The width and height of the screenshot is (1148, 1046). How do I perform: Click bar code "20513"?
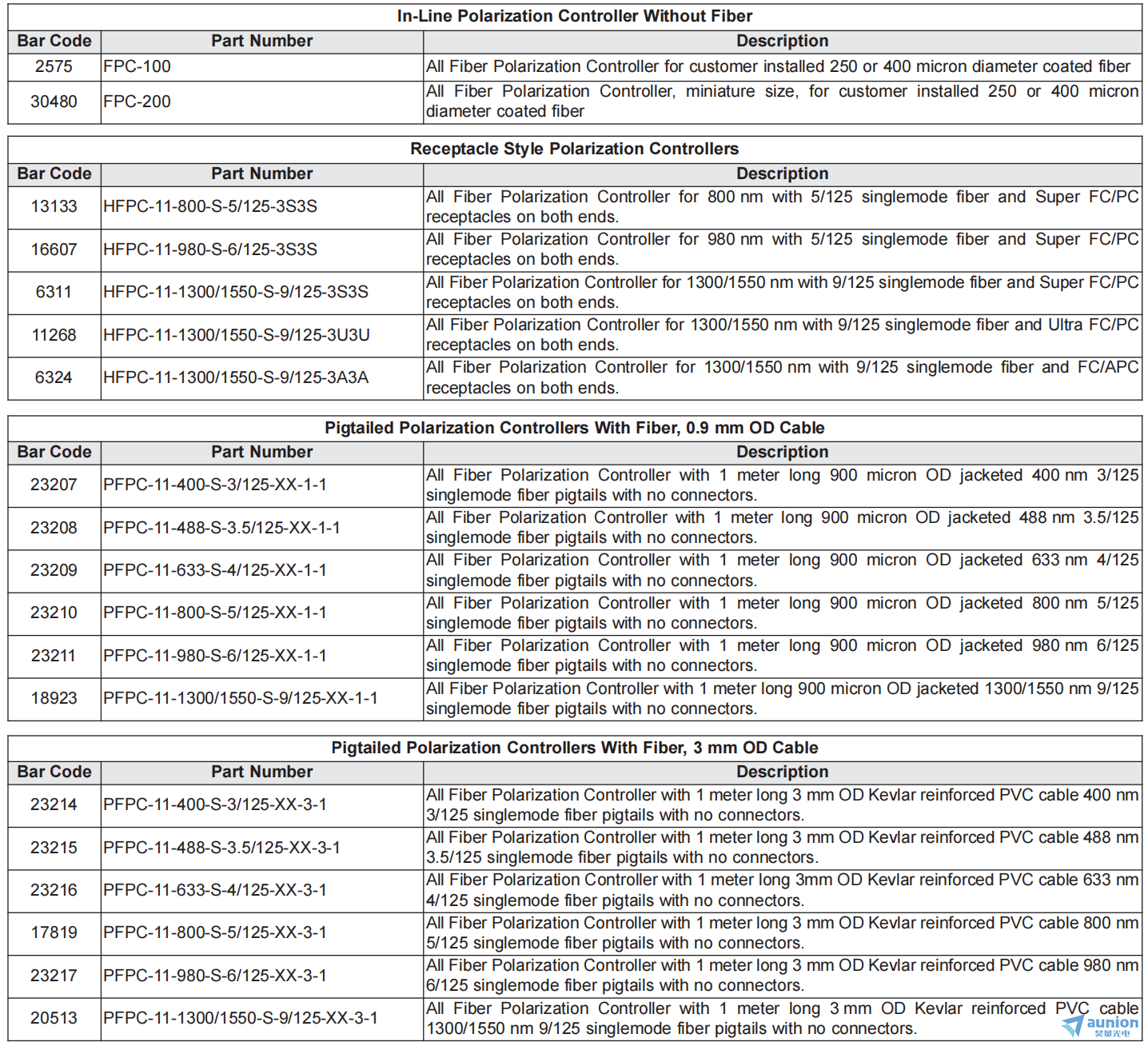(54, 1018)
